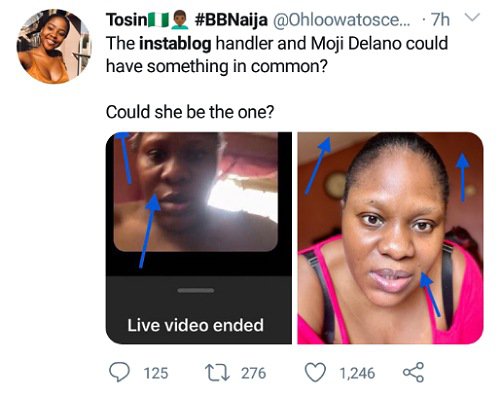Click the bold instablog keyword
This screenshot has height=395, width=500.
click(x=175, y=44)
